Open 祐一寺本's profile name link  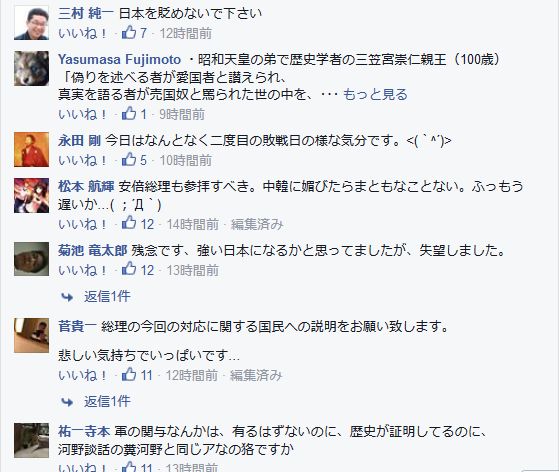coord(84,431)
